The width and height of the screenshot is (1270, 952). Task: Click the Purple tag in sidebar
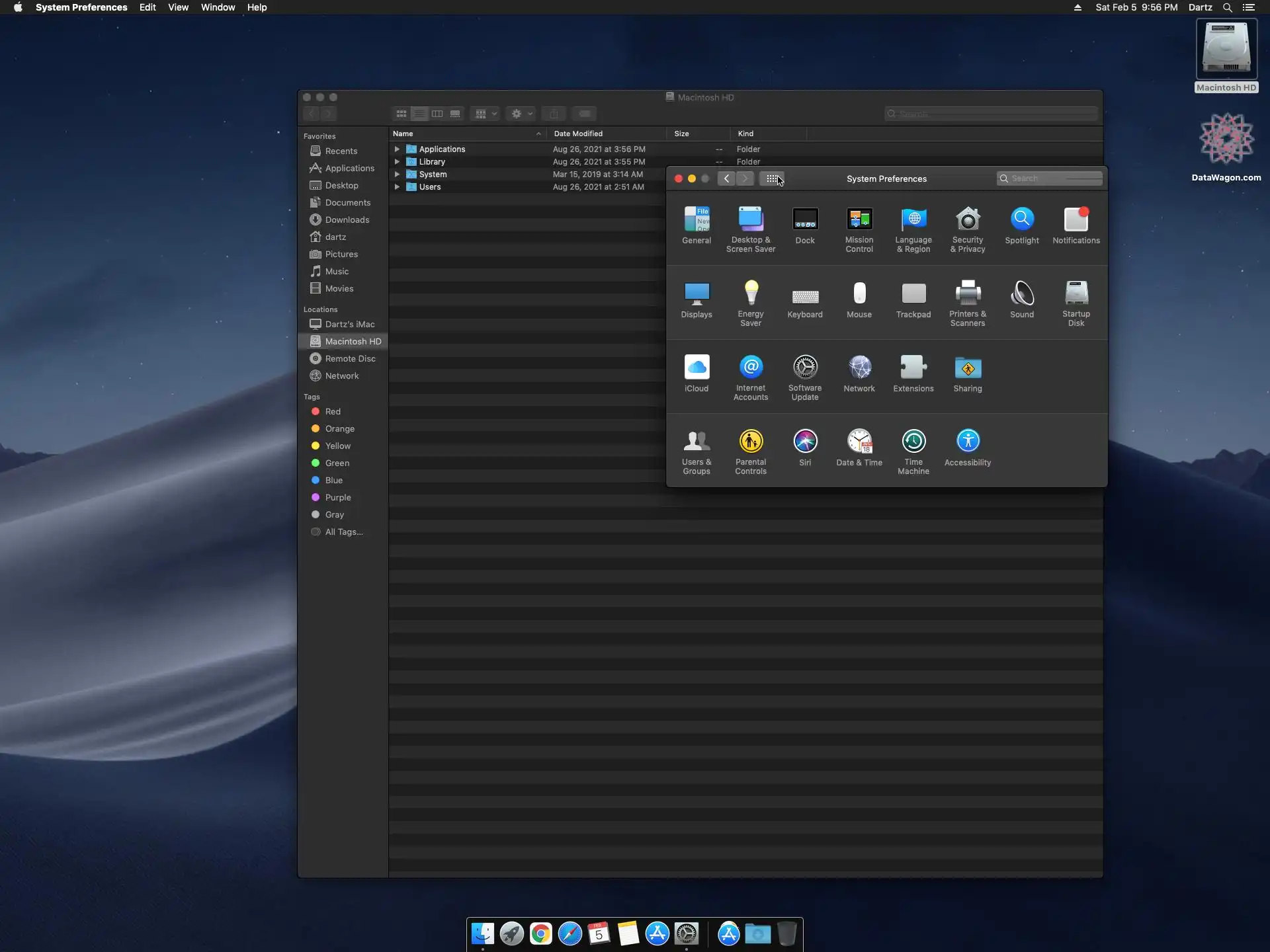337,498
